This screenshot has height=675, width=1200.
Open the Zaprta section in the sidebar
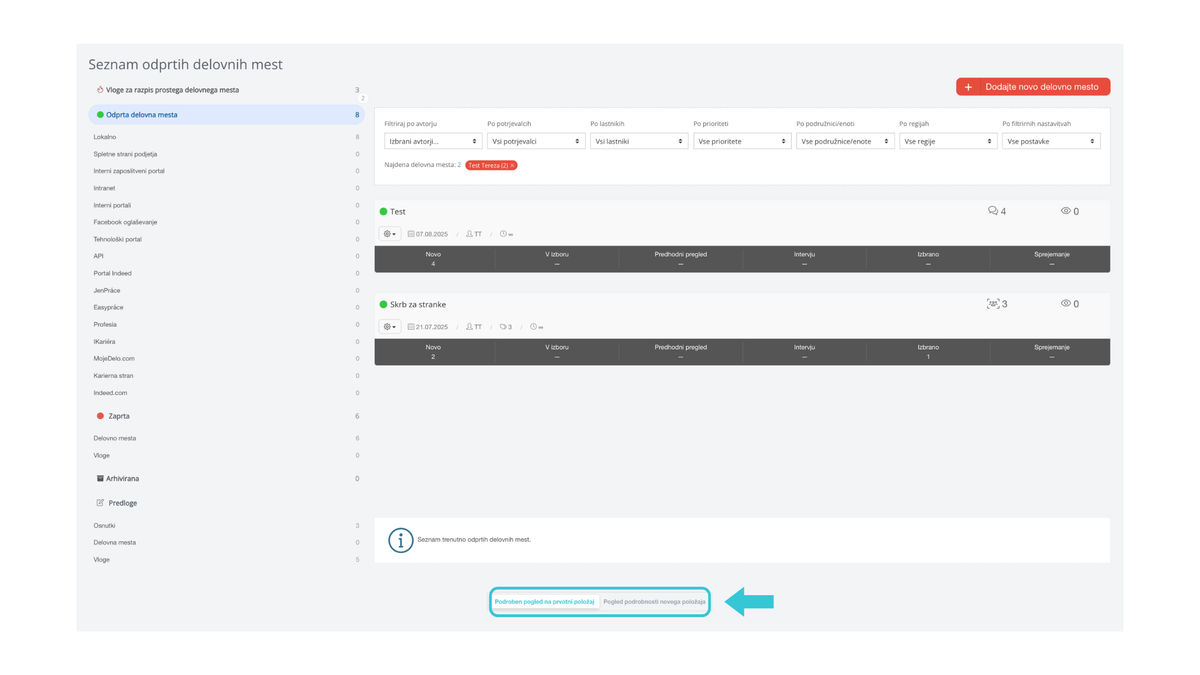[118, 416]
